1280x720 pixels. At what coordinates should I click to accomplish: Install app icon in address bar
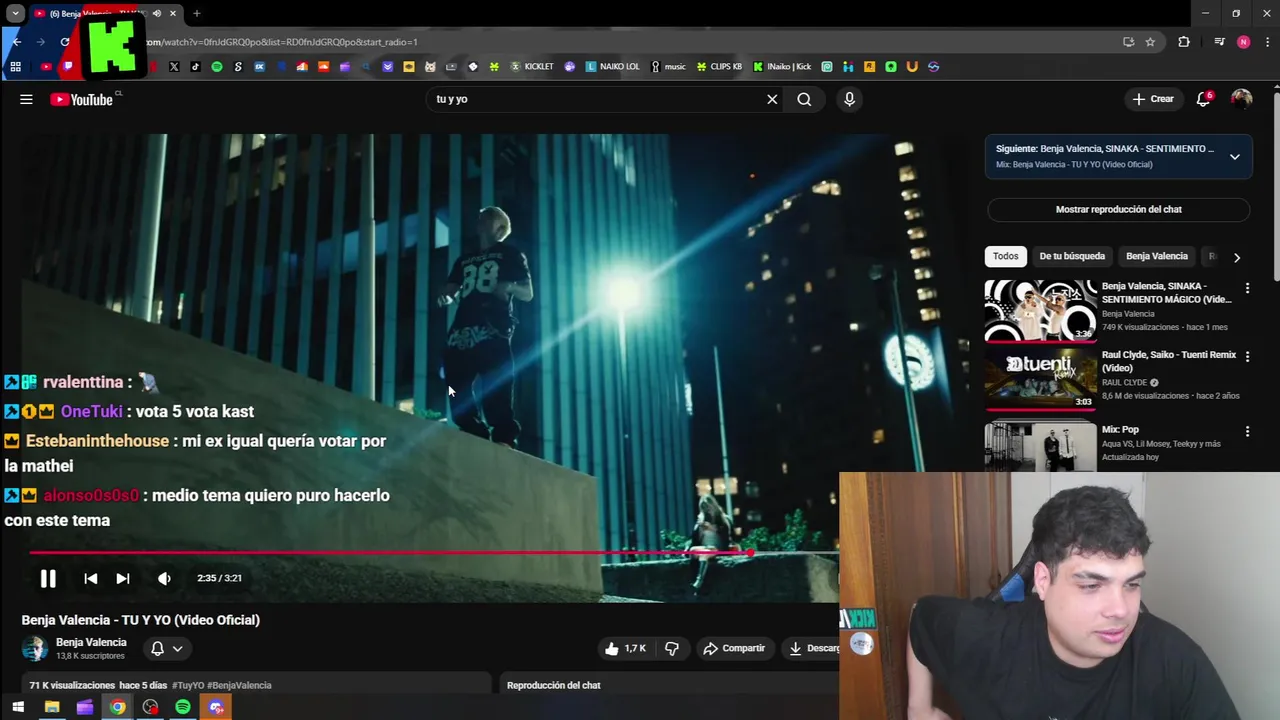pos(1128,42)
